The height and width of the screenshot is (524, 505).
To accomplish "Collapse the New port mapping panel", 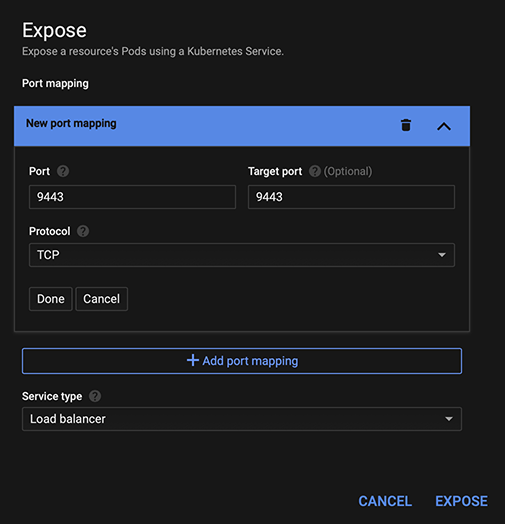I will pos(444,126).
